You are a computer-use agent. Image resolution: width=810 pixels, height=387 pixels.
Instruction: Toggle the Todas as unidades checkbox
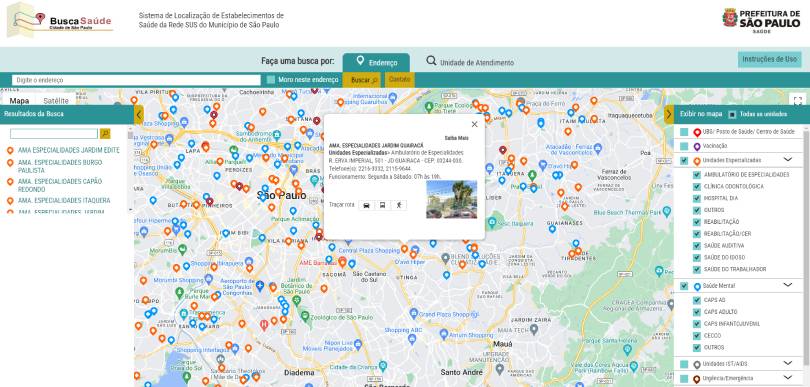732,114
